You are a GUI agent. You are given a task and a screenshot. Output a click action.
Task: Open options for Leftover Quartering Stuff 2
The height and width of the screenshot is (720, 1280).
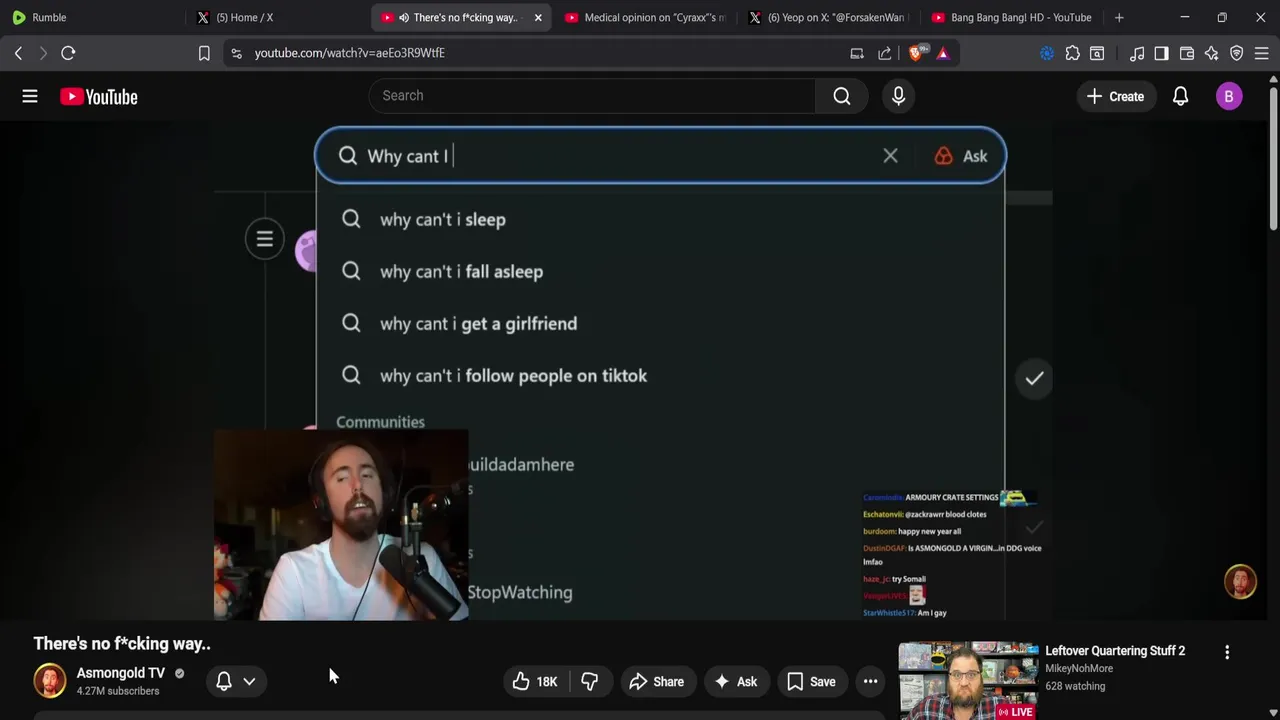(1227, 652)
